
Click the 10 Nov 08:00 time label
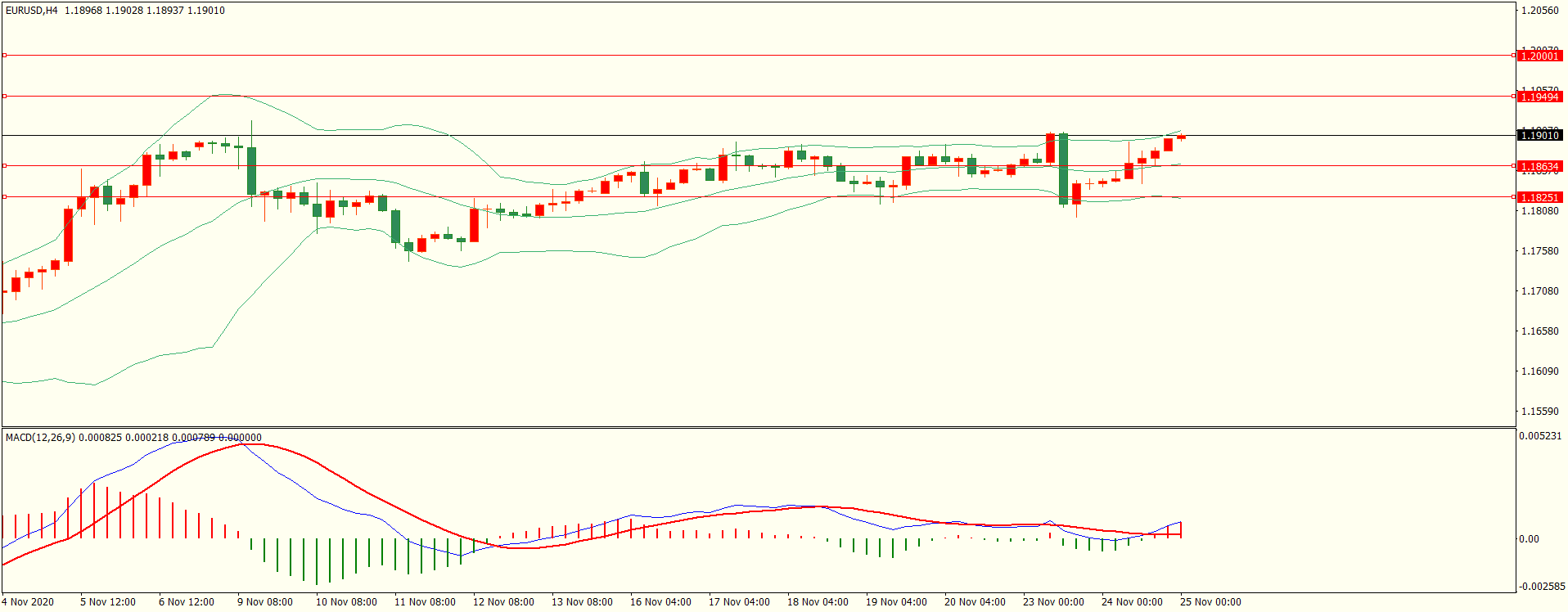click(x=346, y=602)
